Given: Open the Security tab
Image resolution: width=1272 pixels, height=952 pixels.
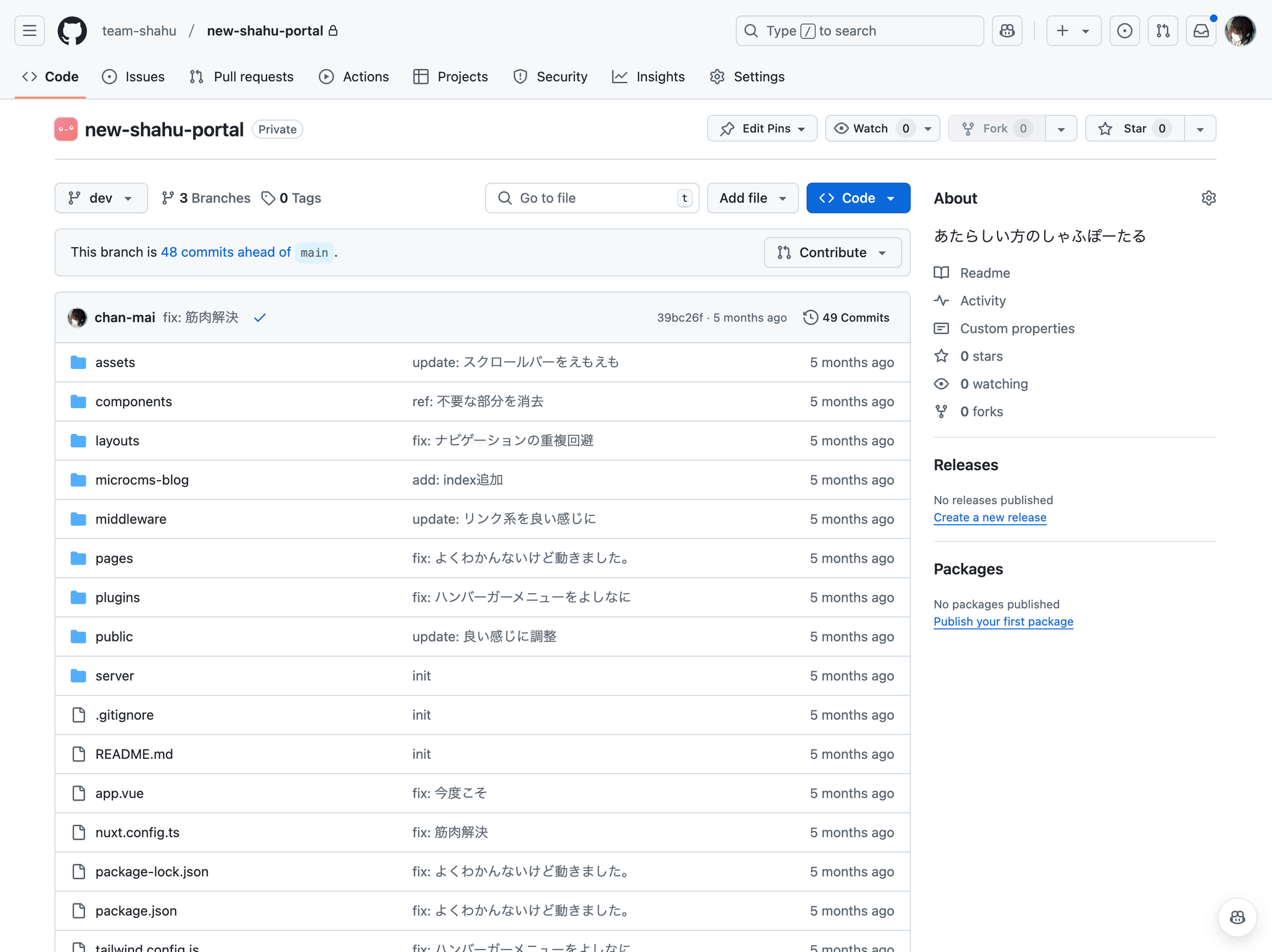Looking at the screenshot, I should coord(550,77).
